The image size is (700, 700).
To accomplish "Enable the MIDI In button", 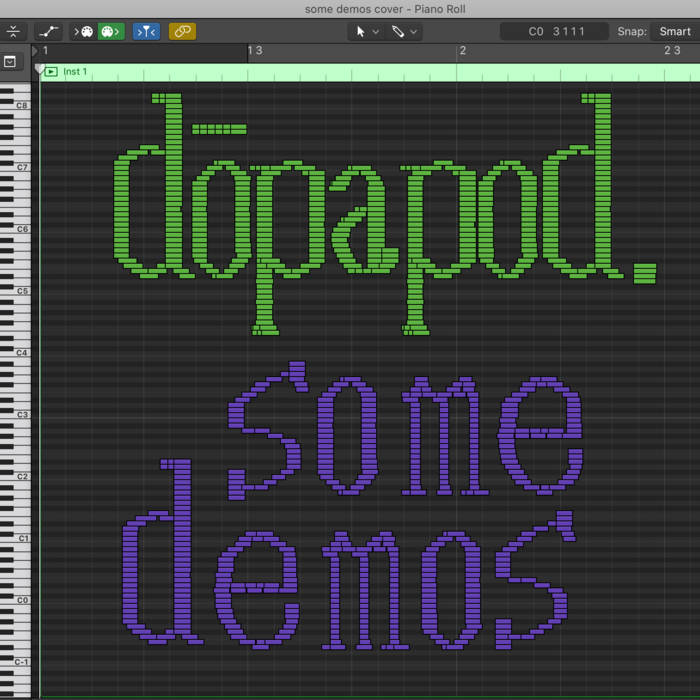I will 82,32.
